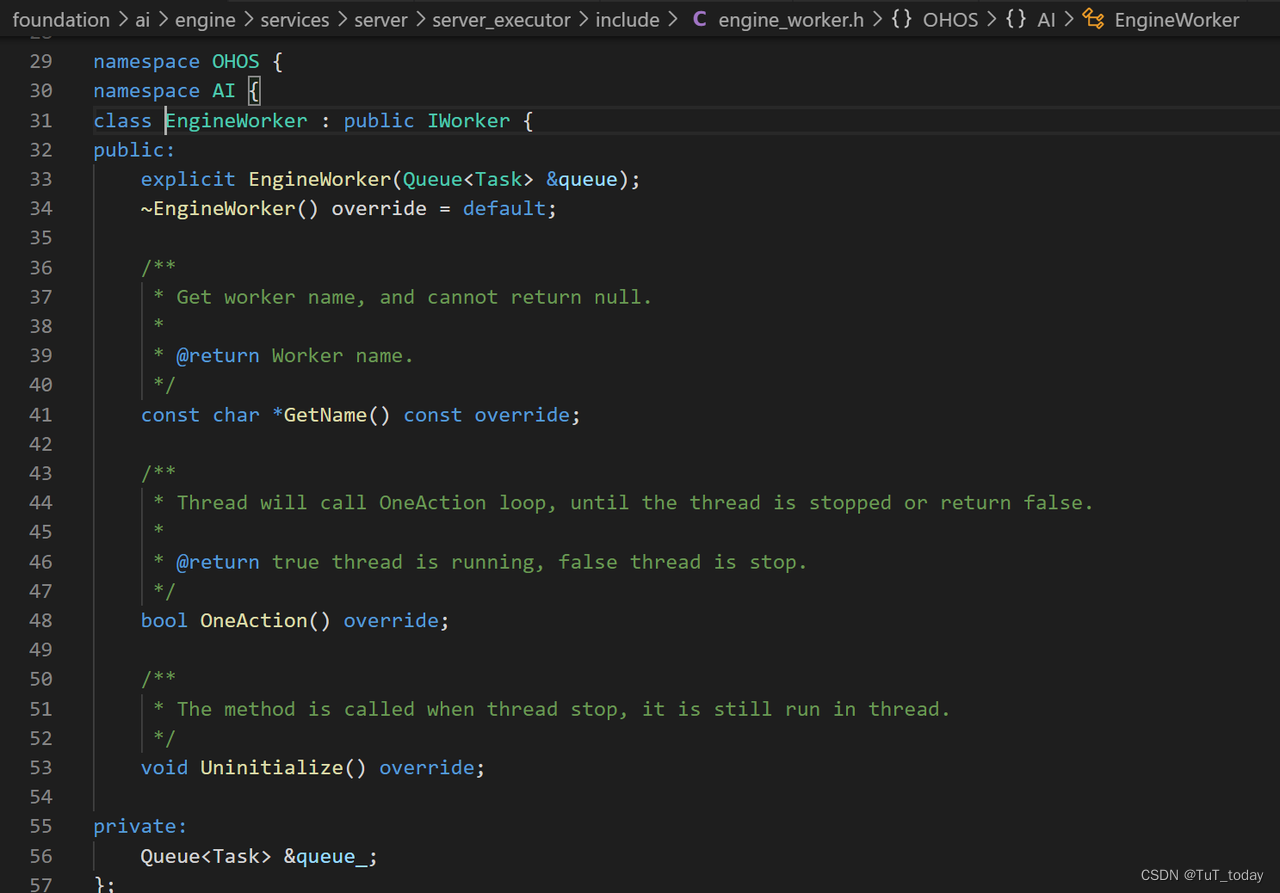This screenshot has height=893, width=1280.
Task: Click comment 'Get worker name, and cannot return null.'
Action: point(414,297)
